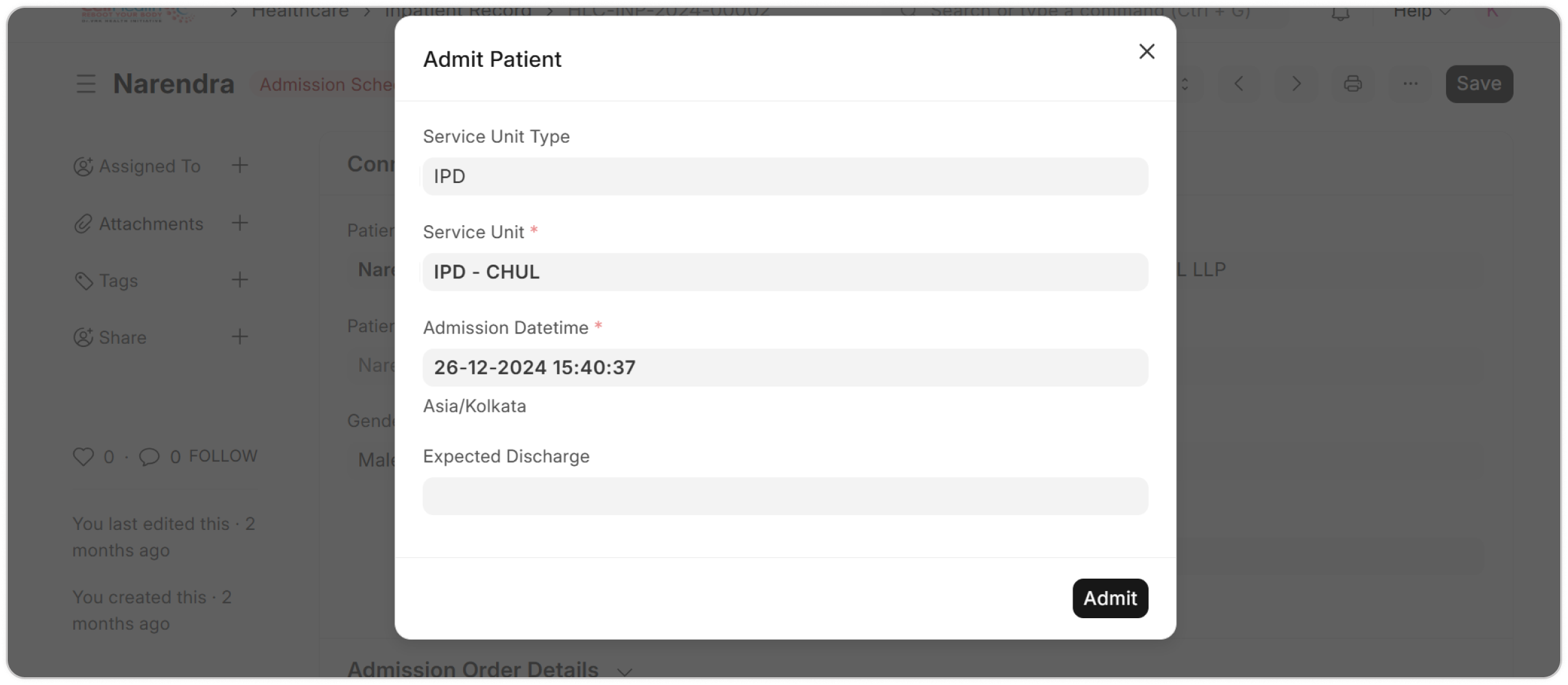Click the Expected Discharge field
The width and height of the screenshot is (1568, 685).
pyautogui.click(x=785, y=496)
